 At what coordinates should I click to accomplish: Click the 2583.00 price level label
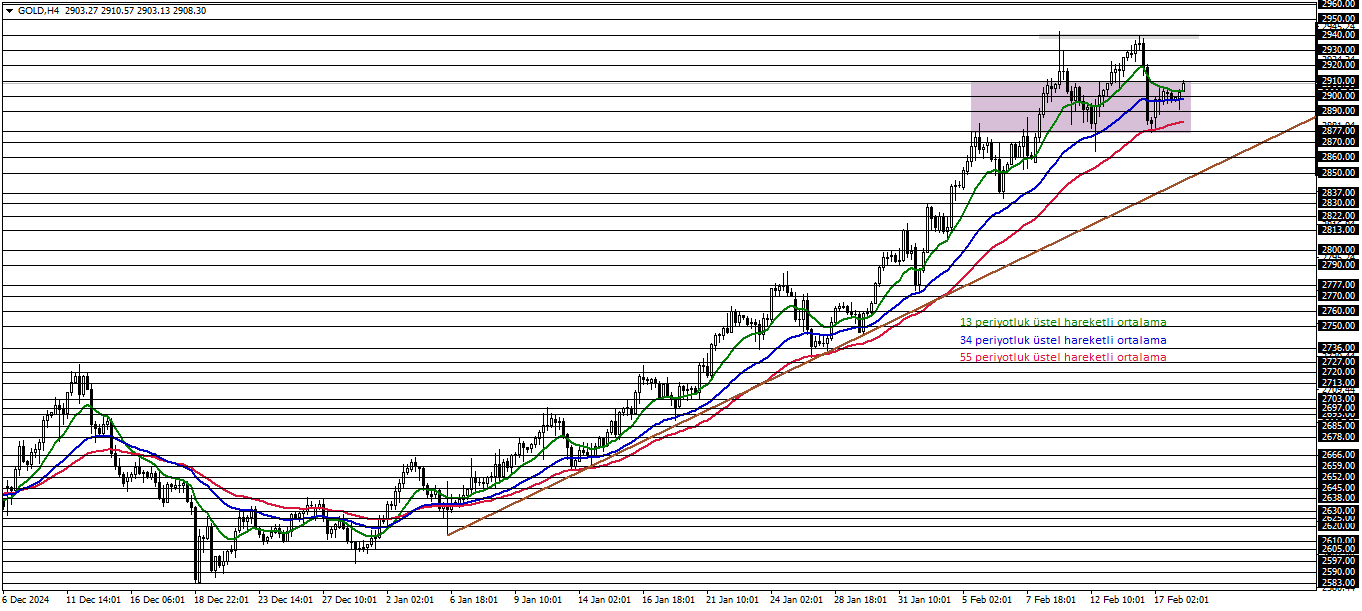[x=1338, y=582]
